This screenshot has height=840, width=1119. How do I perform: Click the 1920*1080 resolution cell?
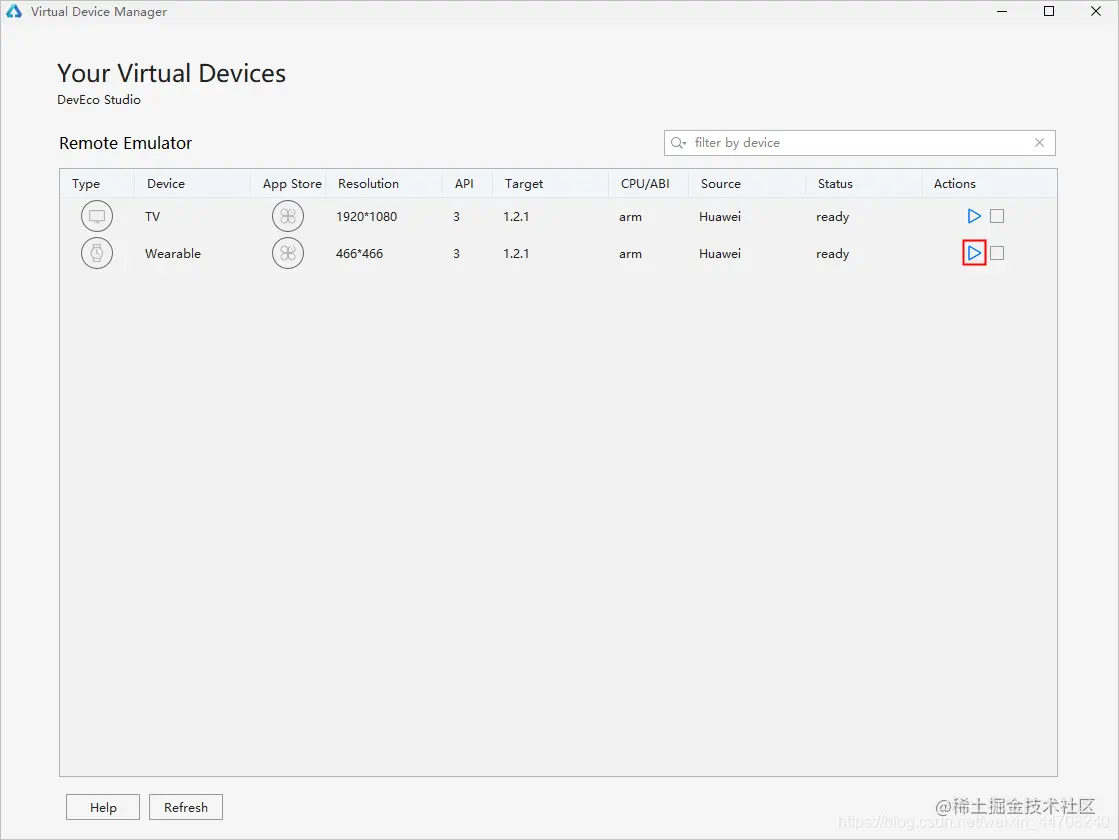pos(366,216)
